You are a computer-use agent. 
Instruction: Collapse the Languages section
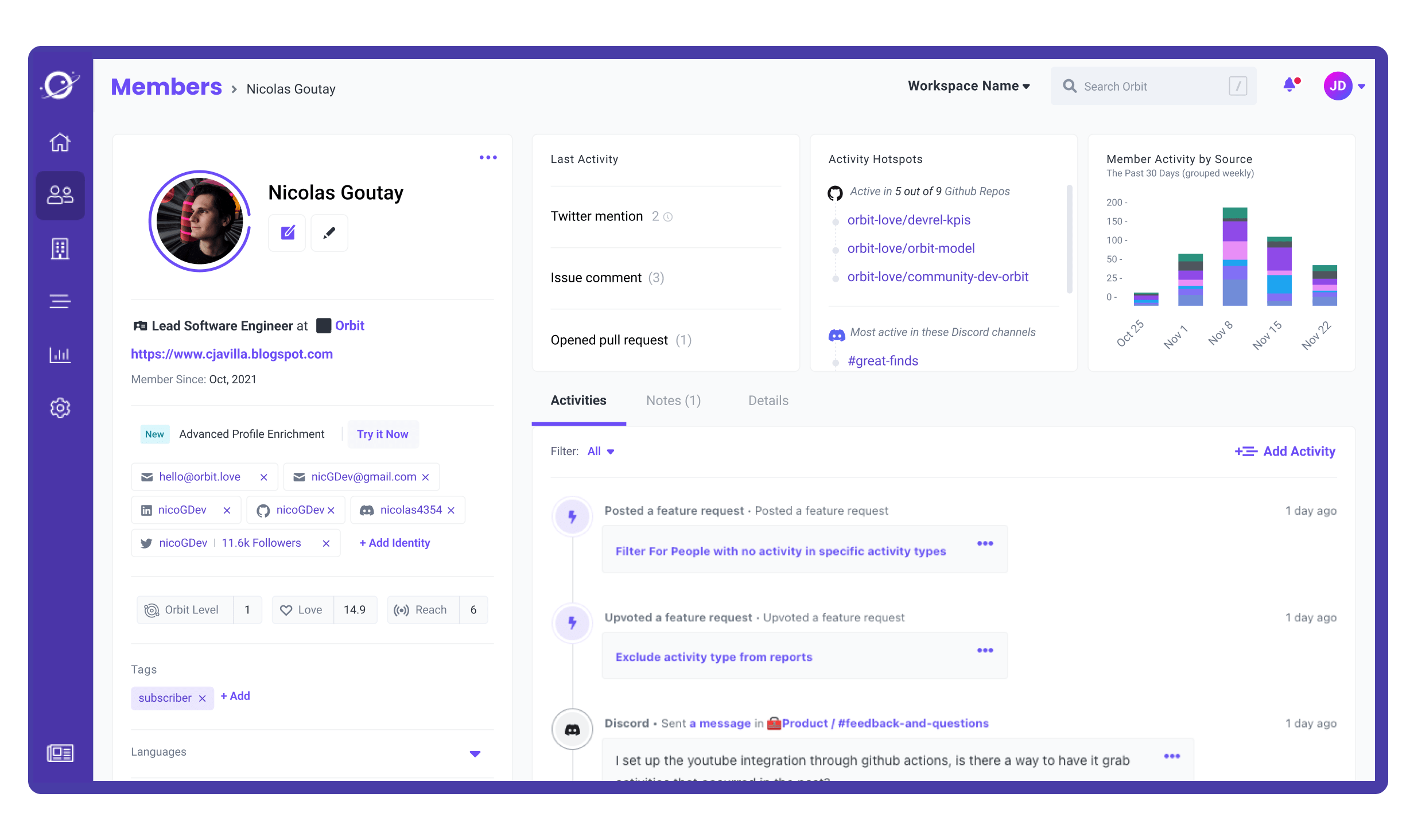pyautogui.click(x=475, y=753)
